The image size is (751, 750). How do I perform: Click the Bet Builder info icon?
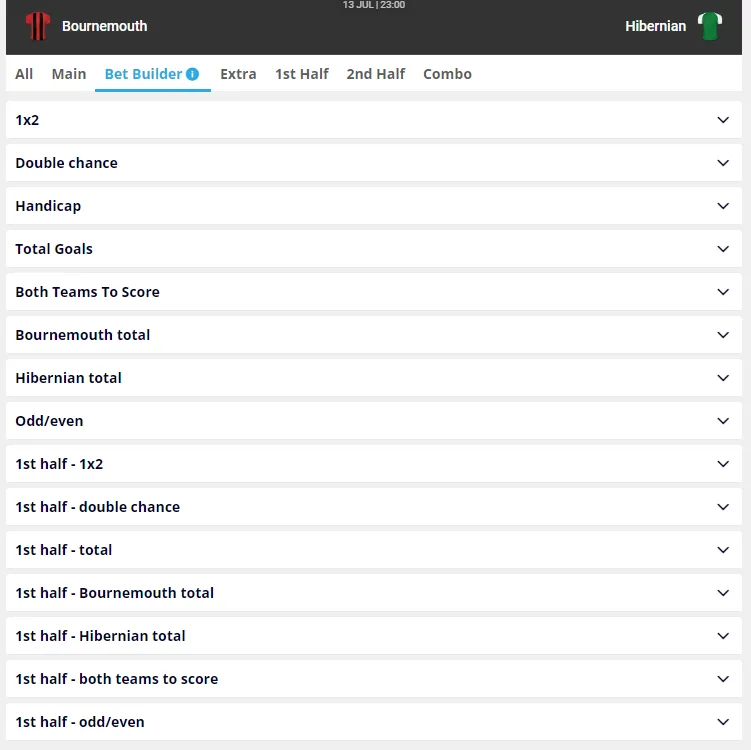(x=193, y=74)
